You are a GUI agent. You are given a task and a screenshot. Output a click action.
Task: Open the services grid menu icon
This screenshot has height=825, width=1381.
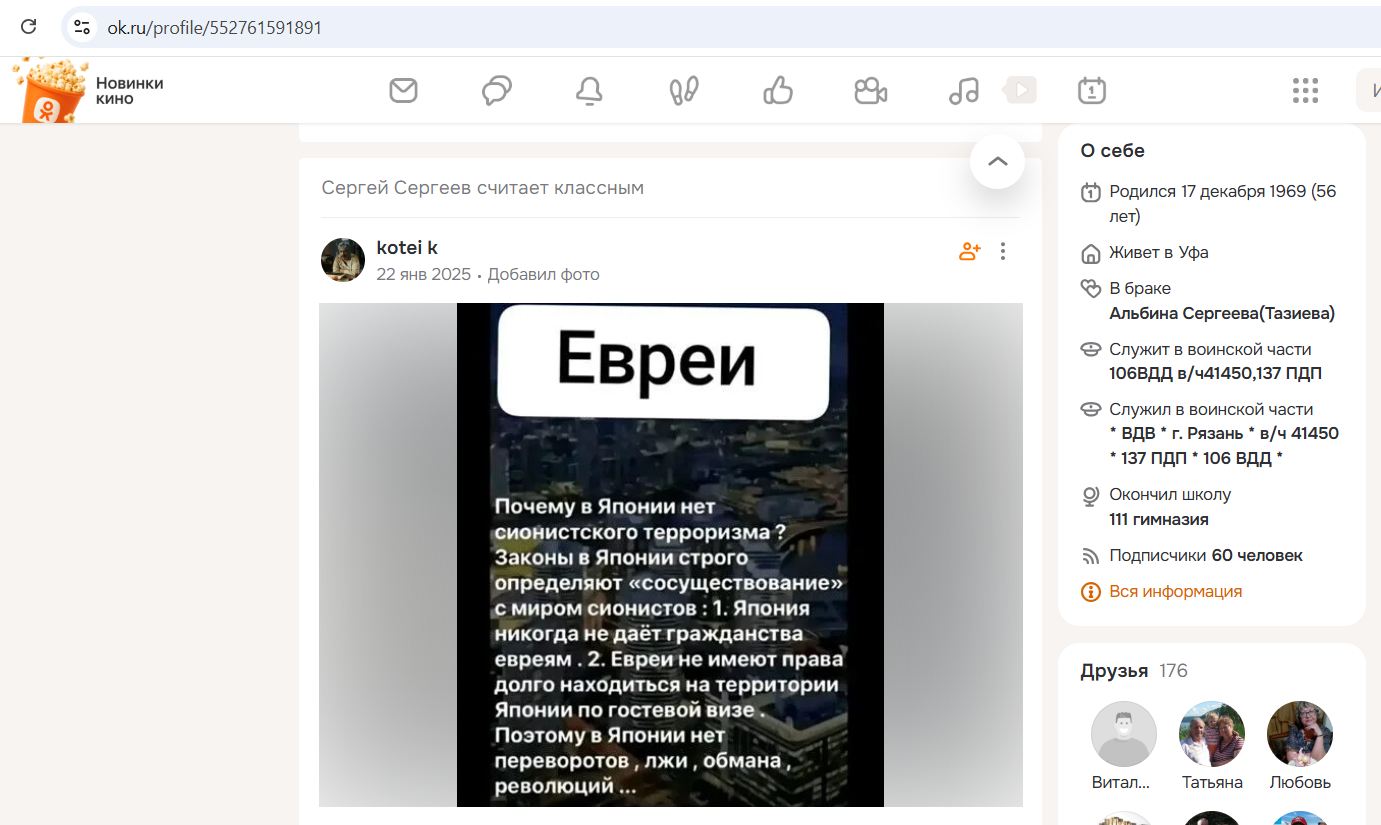(1305, 91)
